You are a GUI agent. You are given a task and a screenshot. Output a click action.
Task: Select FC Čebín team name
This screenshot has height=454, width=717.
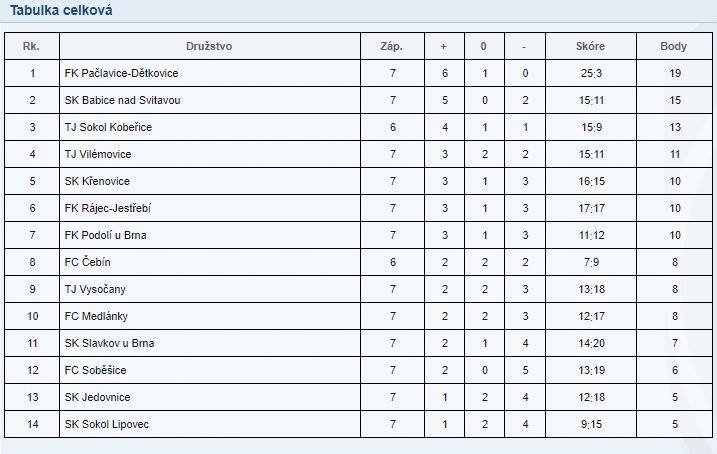pos(87,262)
